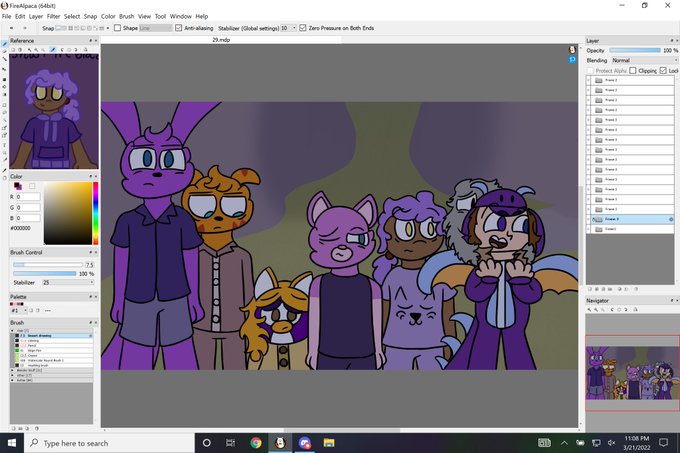
Task: Open the Brush Control Stabilizer 25 dropdown
Action: pos(68,282)
